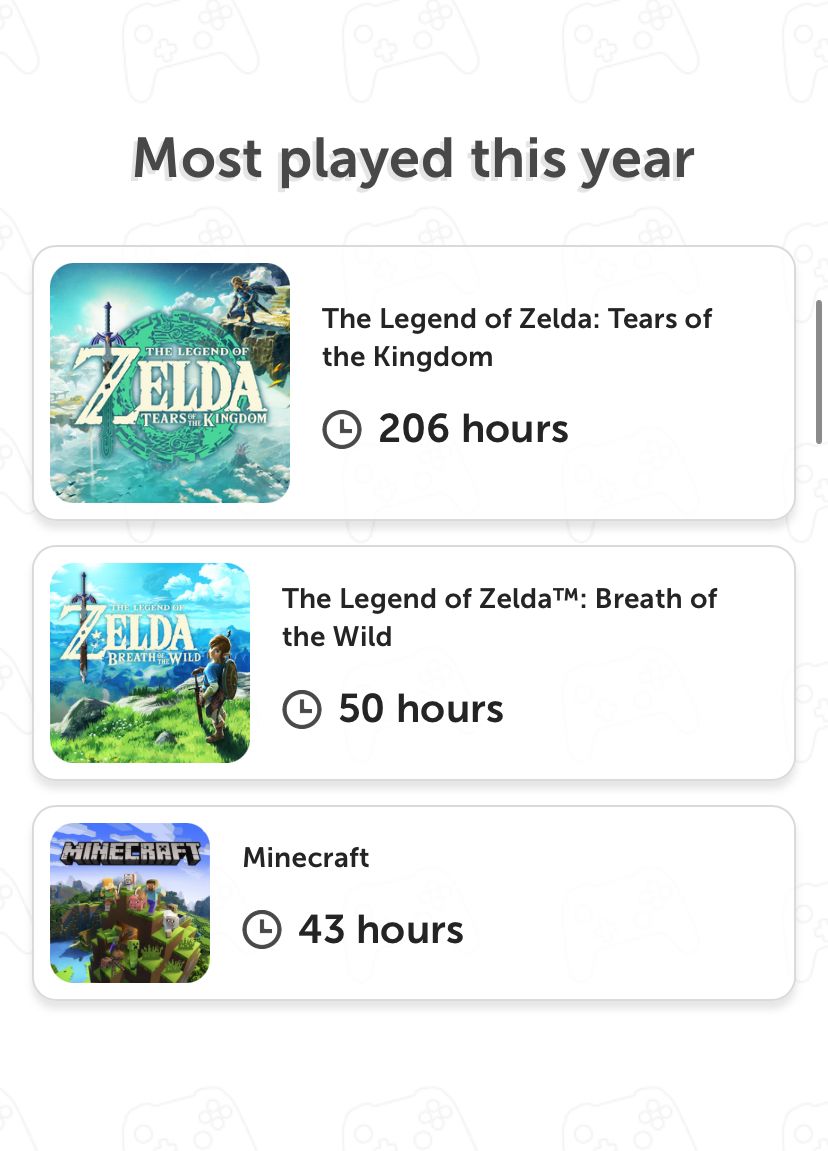Viewport: 828px width, 1151px height.
Task: Select the Minecraft game title text
Action: point(306,857)
